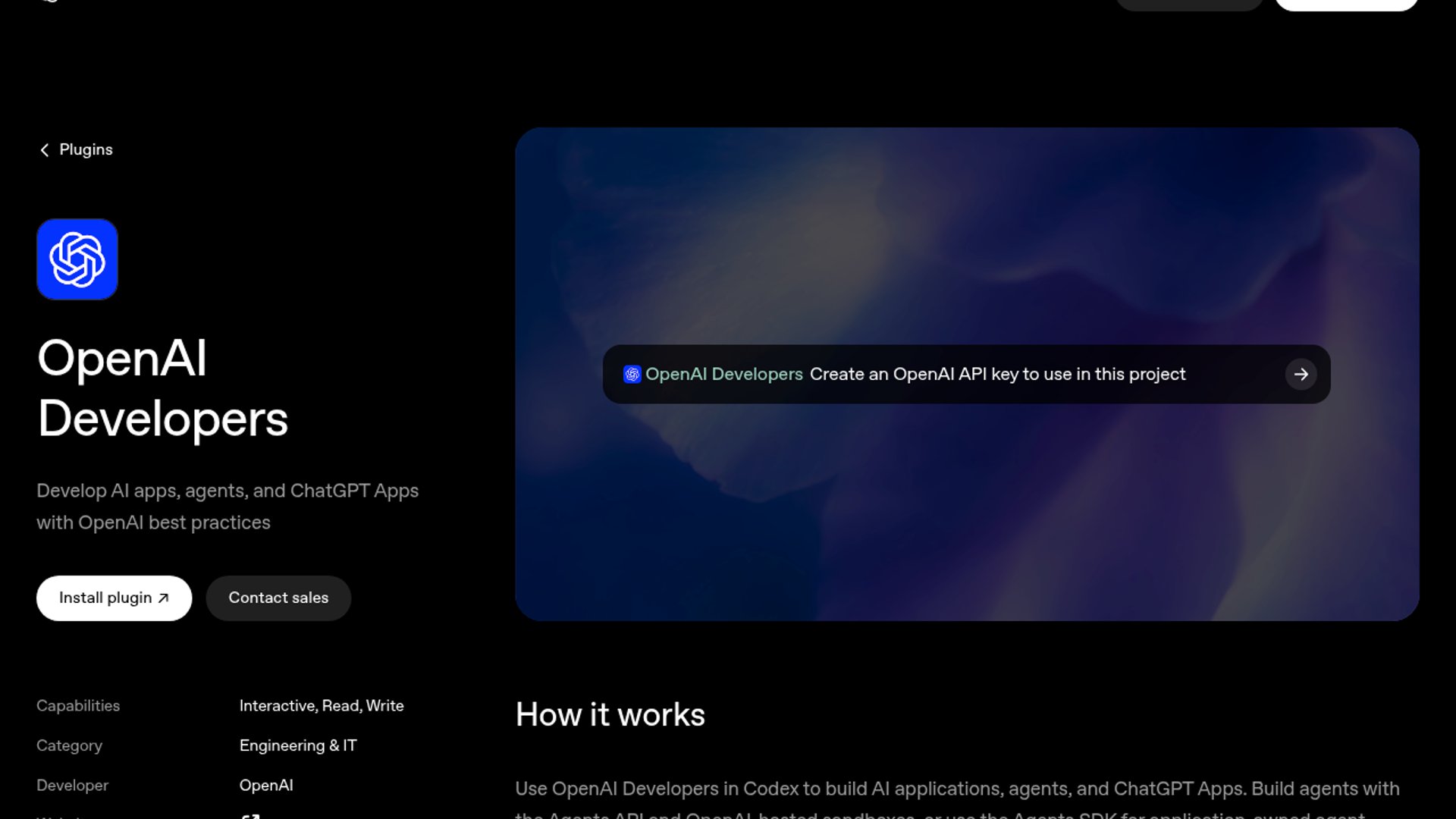Viewport: 1456px width, 819px height.
Task: Click the Capabilities label
Action: (x=78, y=706)
